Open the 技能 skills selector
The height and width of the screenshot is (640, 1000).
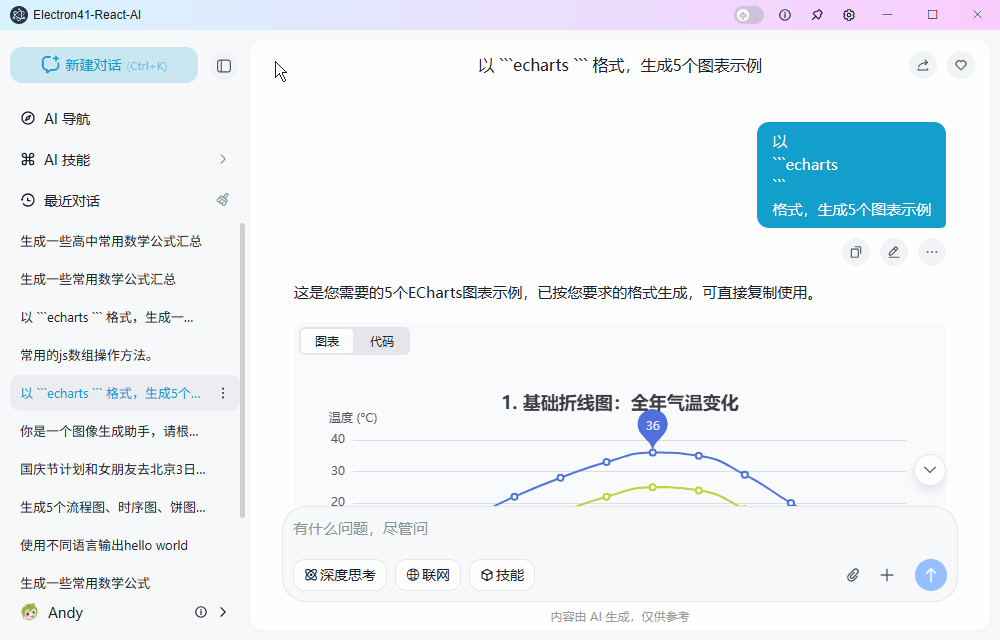click(502, 575)
